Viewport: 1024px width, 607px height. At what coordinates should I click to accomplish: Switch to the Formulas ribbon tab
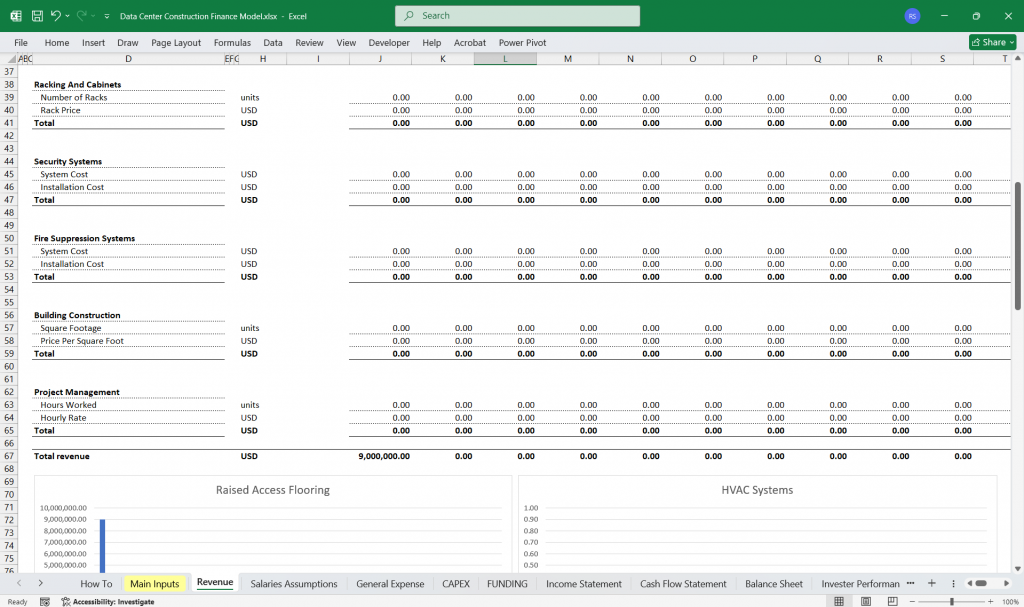coord(231,42)
